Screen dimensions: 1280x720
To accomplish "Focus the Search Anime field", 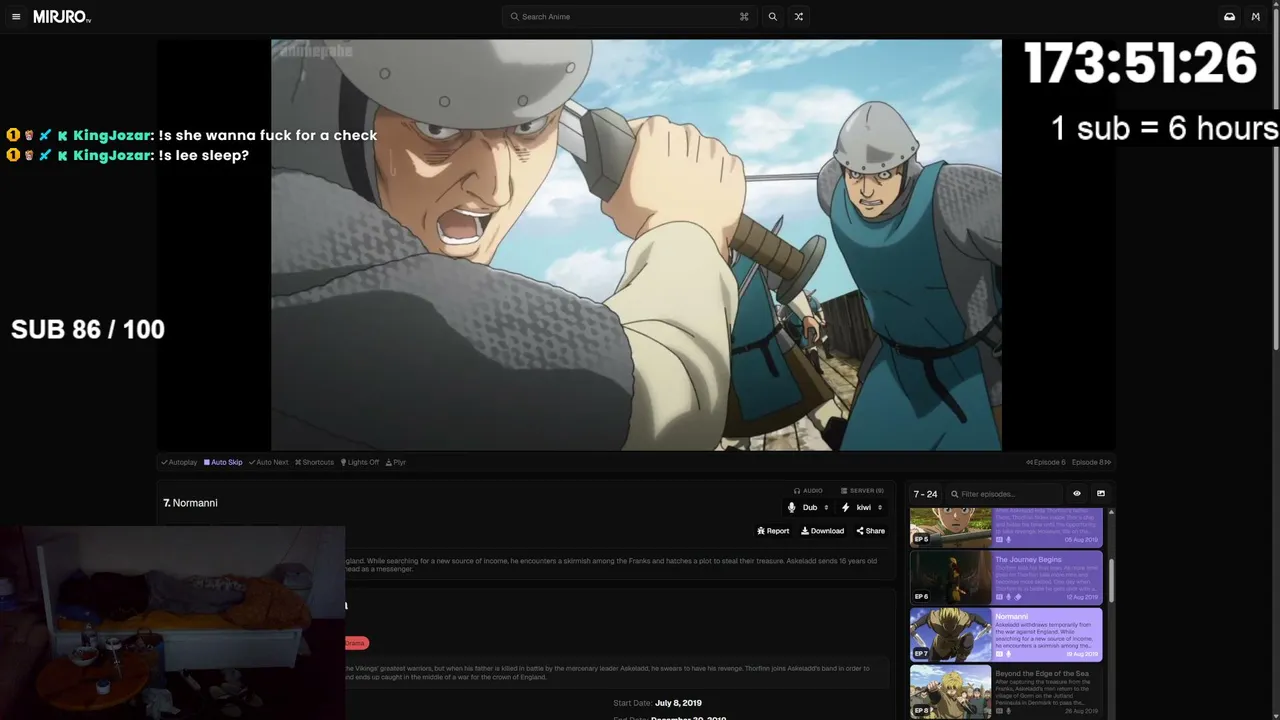I will pos(629,17).
